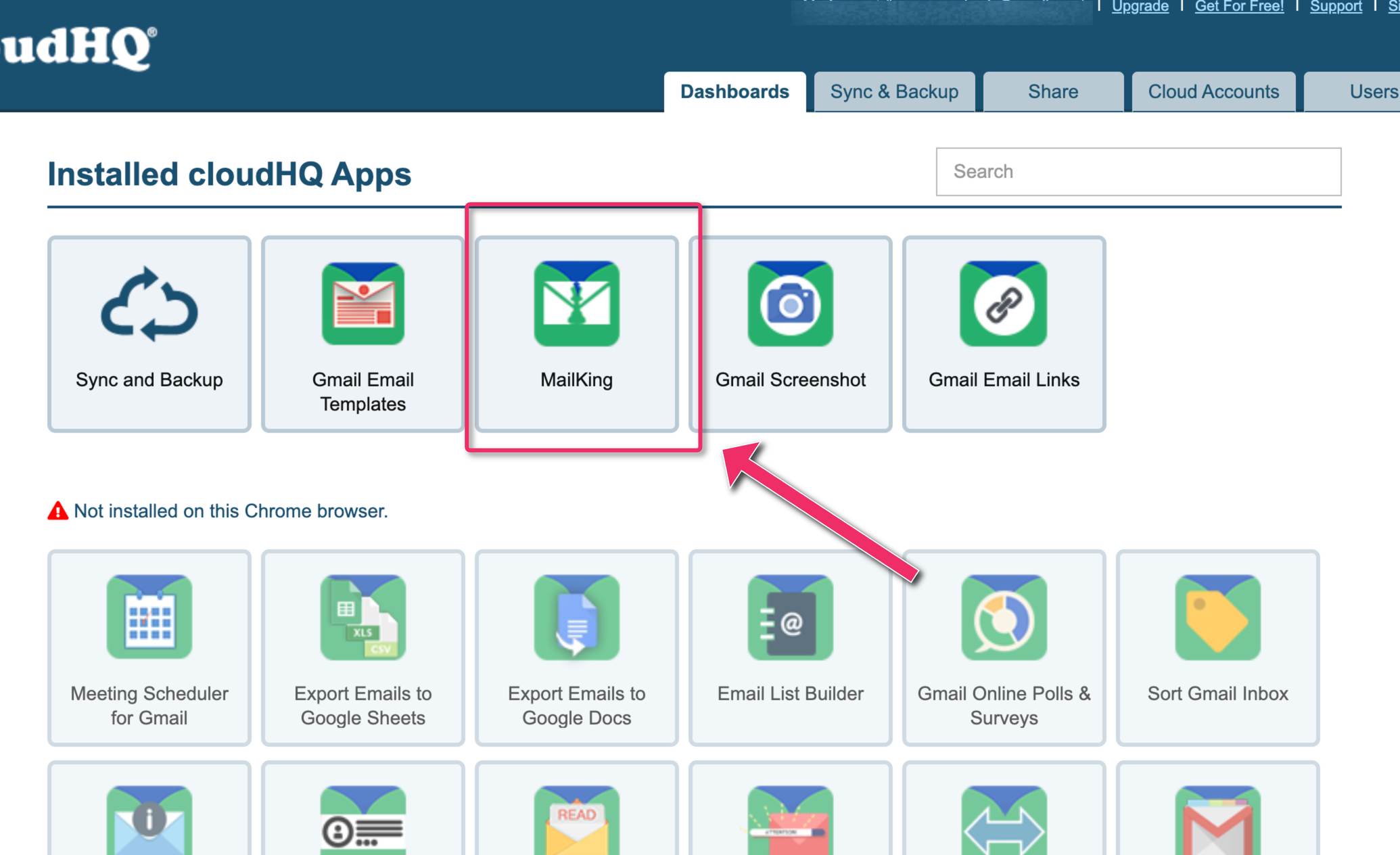
Task: Open the Sync and Backup app icon
Action: click(x=149, y=304)
